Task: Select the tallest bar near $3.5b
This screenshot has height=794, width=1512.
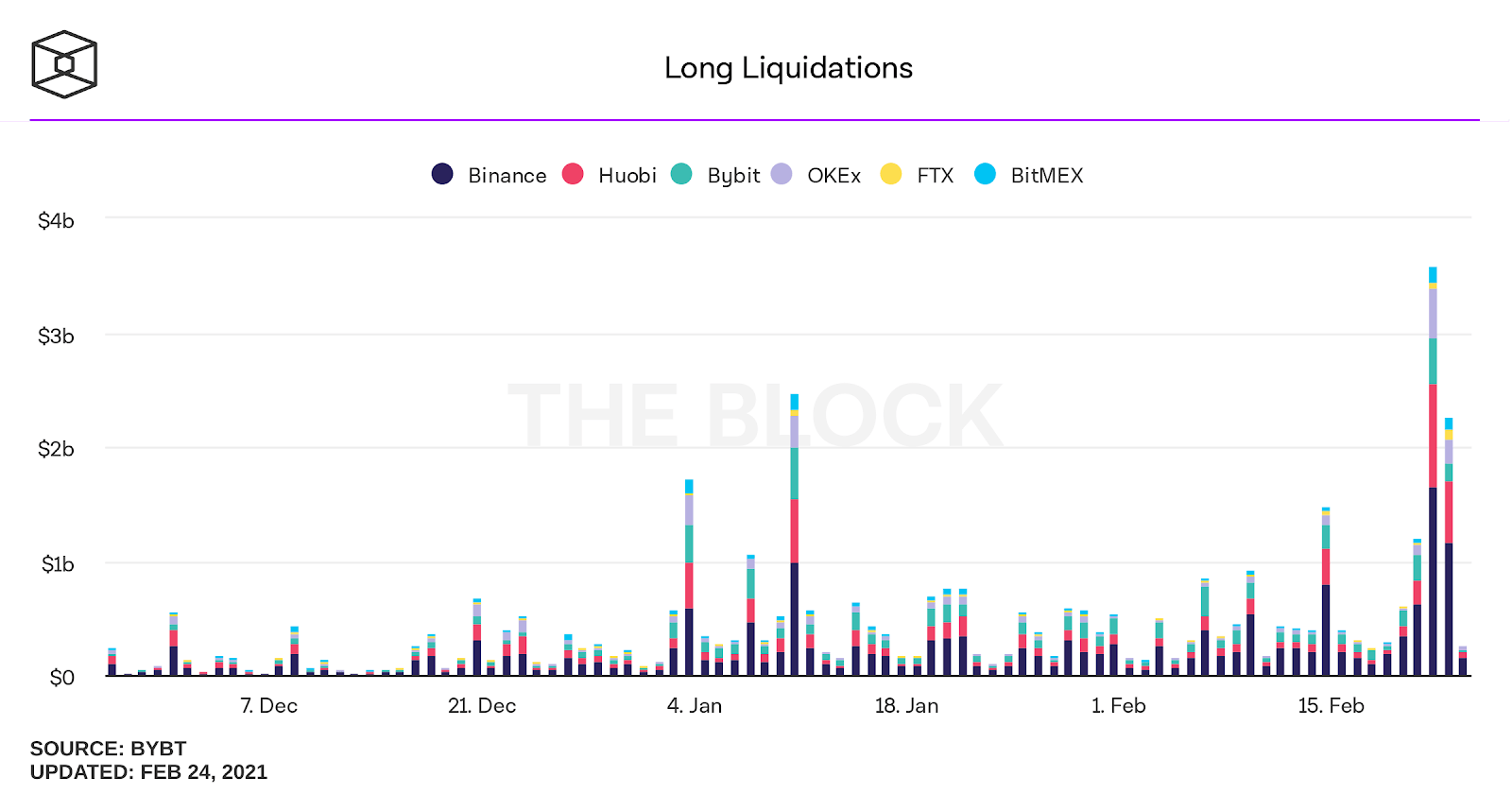Action: [1433, 471]
